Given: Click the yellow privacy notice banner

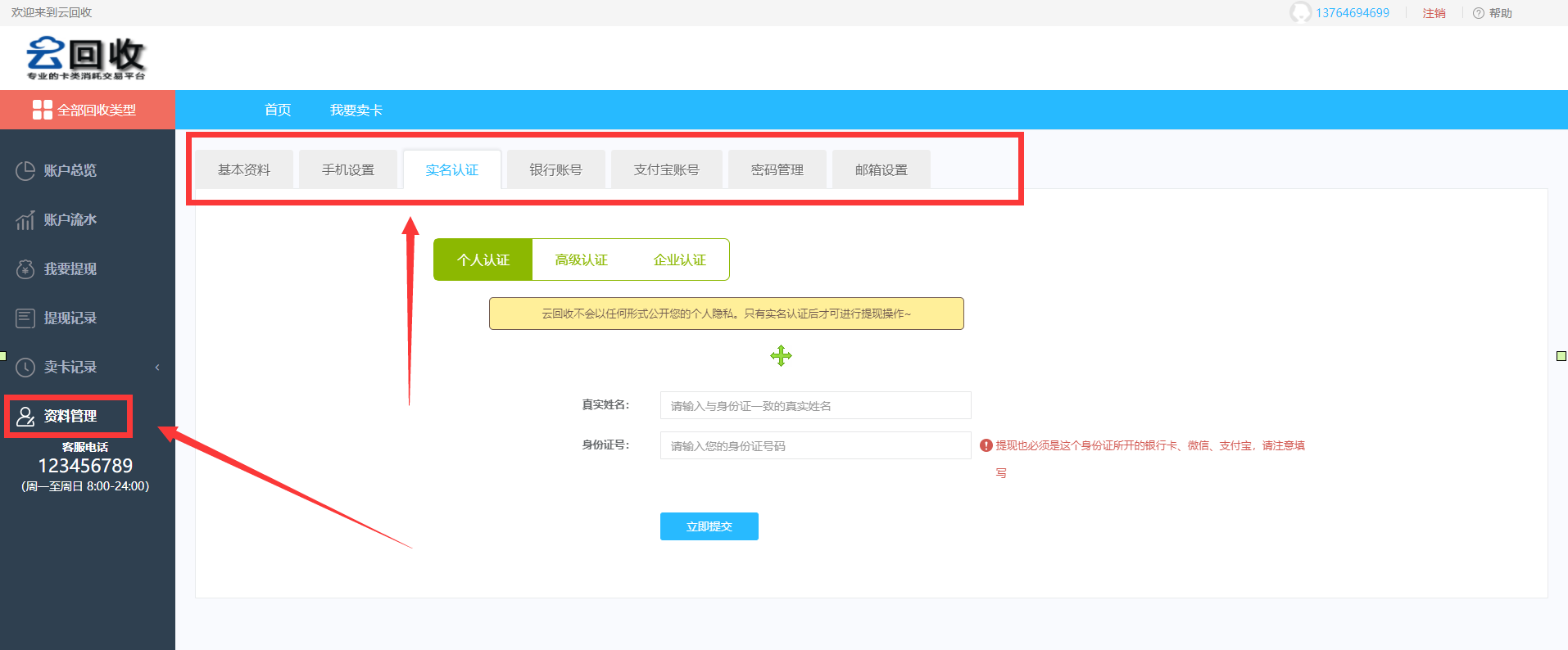Looking at the screenshot, I should click(727, 314).
